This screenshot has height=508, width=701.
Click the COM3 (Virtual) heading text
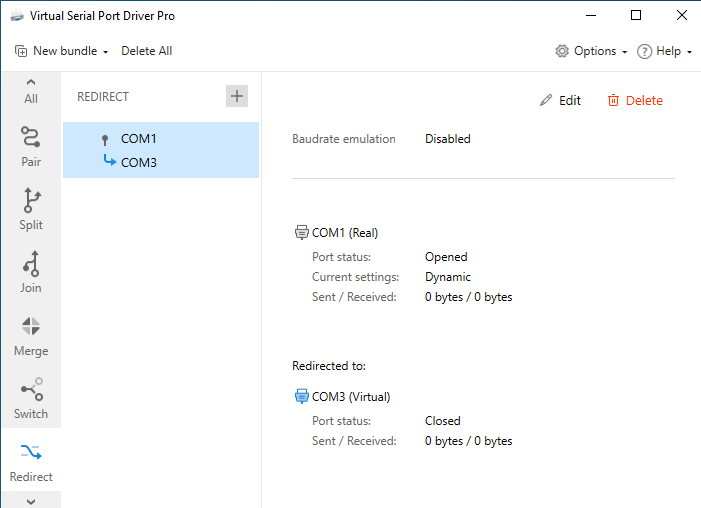tap(351, 397)
